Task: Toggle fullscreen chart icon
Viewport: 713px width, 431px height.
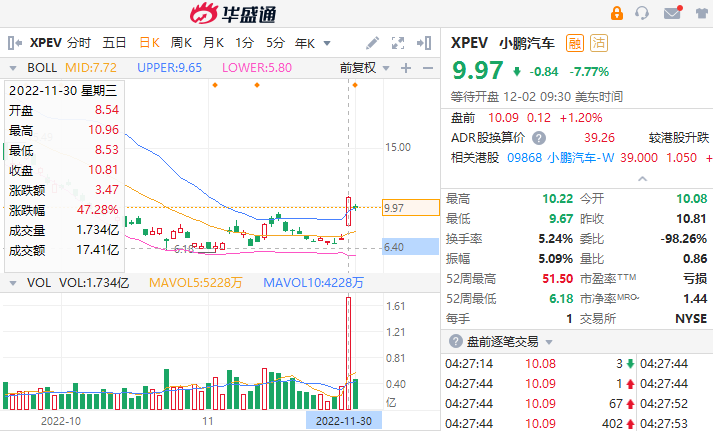Action: [398, 43]
